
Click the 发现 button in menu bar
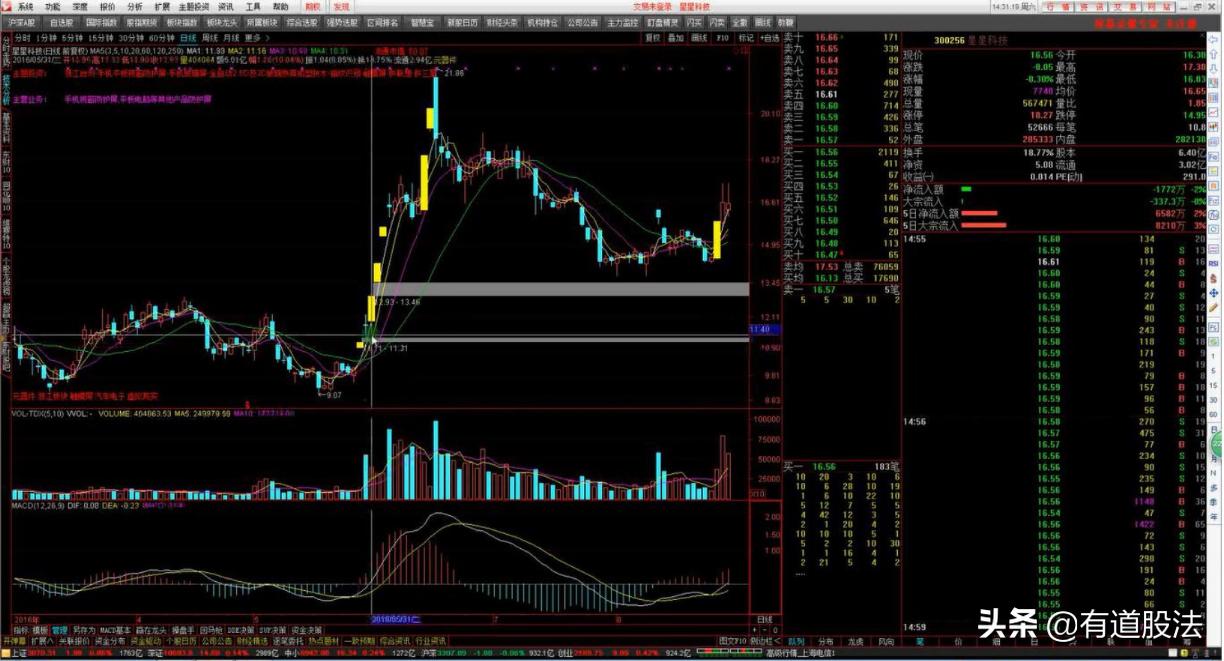pyautogui.click(x=342, y=6)
